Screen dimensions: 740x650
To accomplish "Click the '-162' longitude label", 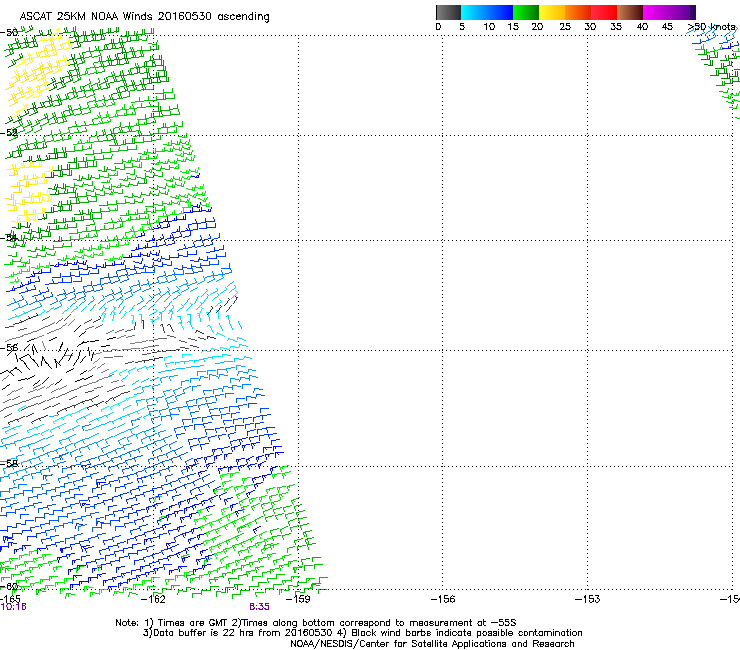I will 153,599.
